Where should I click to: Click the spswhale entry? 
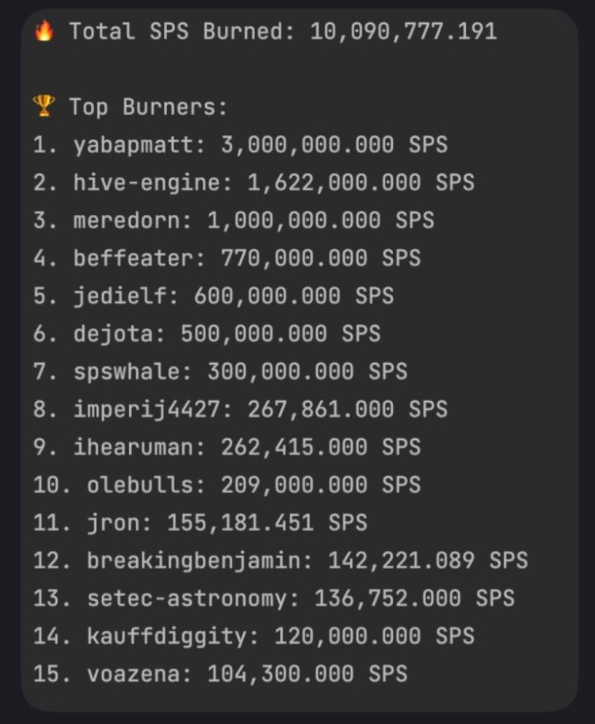220,372
